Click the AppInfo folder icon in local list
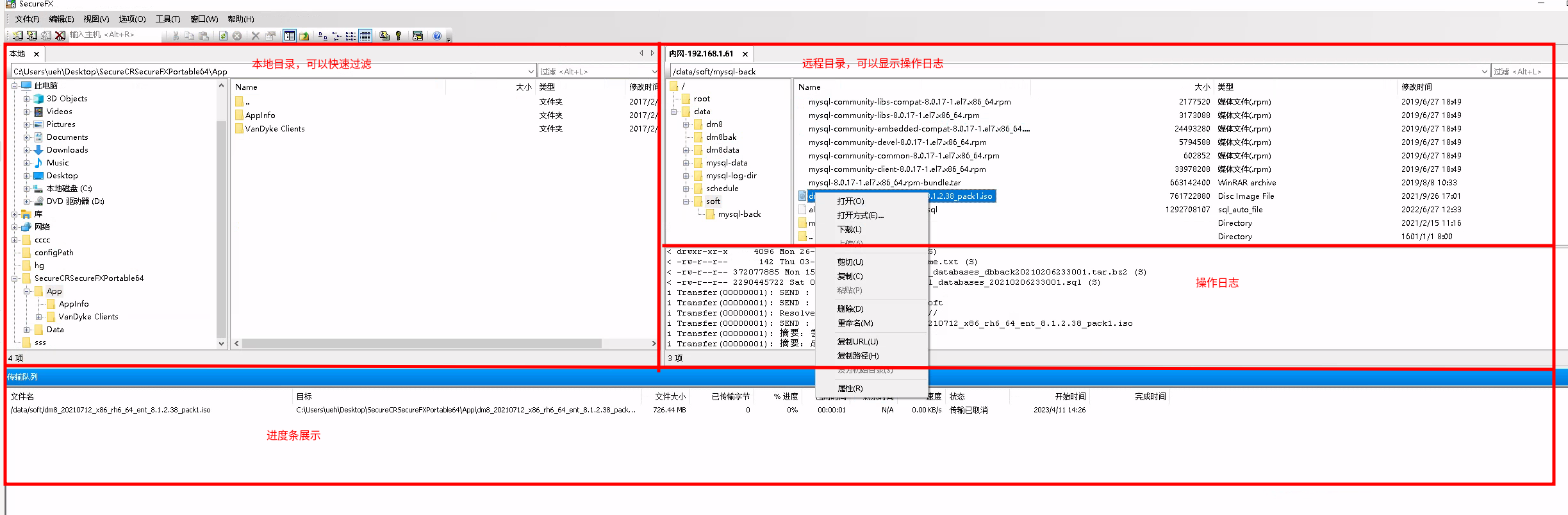This screenshot has width=1568, height=515. pos(239,115)
